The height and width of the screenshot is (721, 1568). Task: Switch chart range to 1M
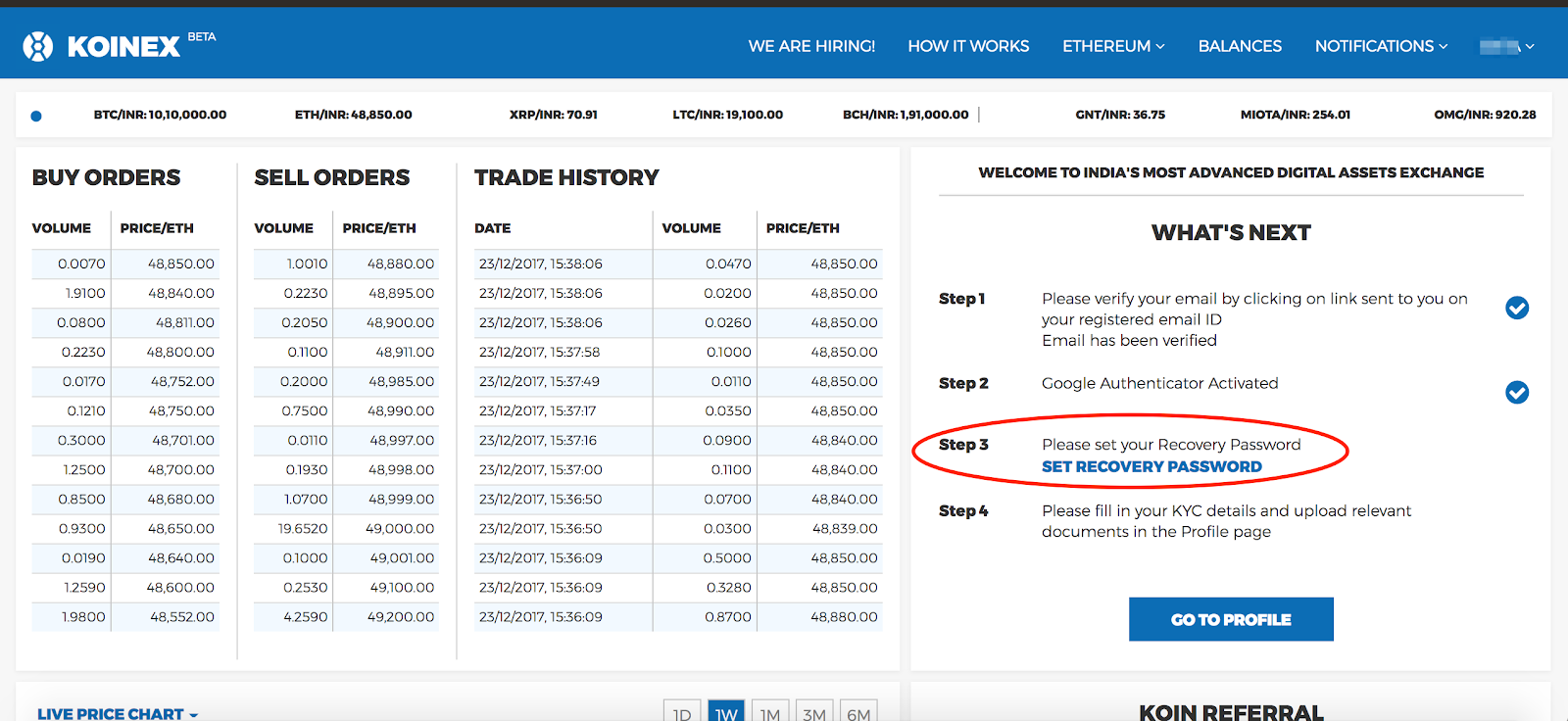pyautogui.click(x=770, y=712)
